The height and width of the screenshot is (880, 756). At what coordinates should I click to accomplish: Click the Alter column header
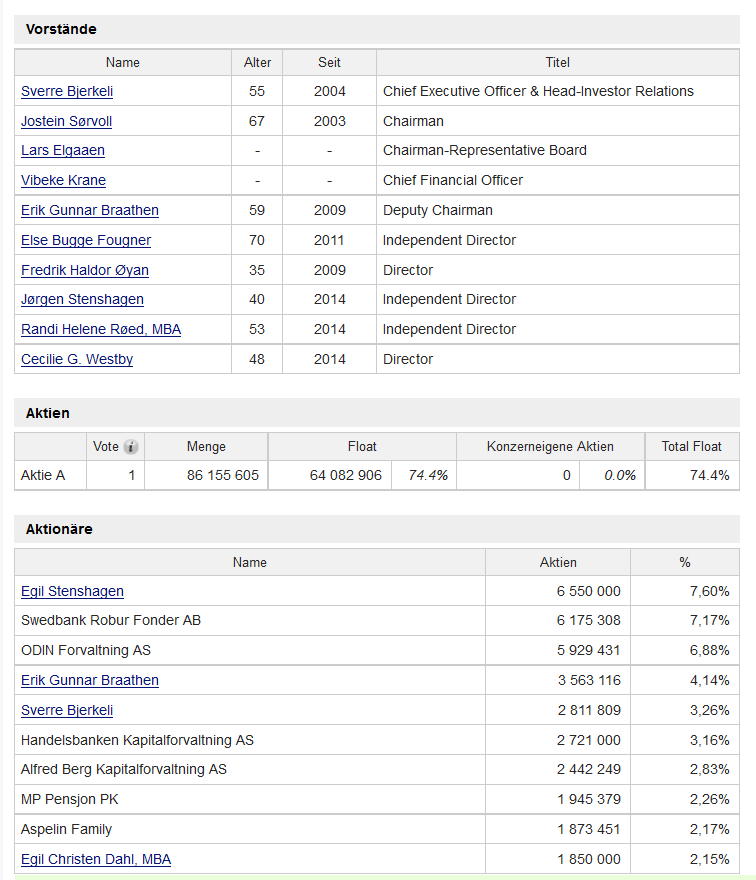tap(257, 62)
